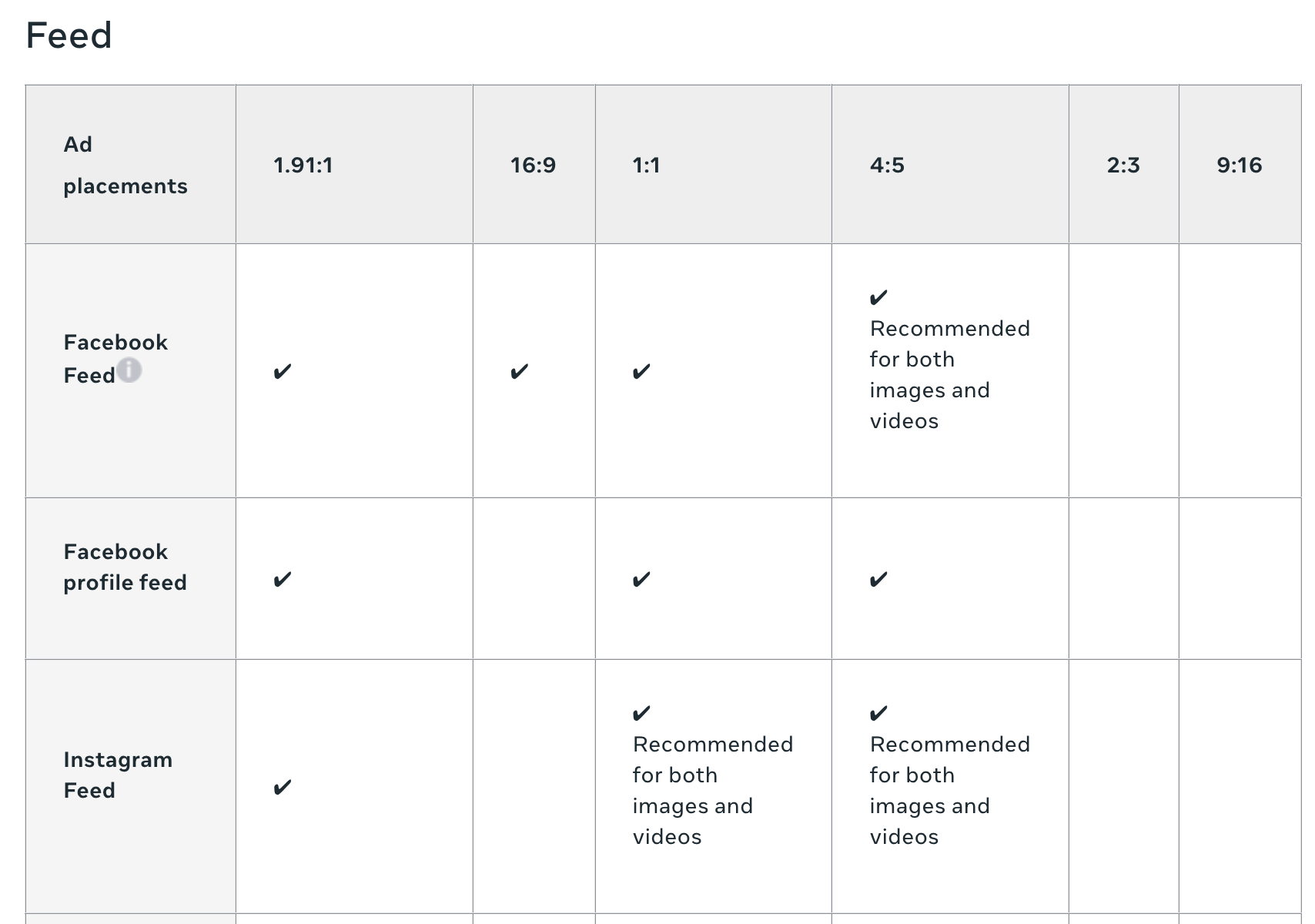Click the Recommended text in Instagram 1:1 cell
The width and height of the screenshot is (1315, 924).
pyautogui.click(x=713, y=744)
